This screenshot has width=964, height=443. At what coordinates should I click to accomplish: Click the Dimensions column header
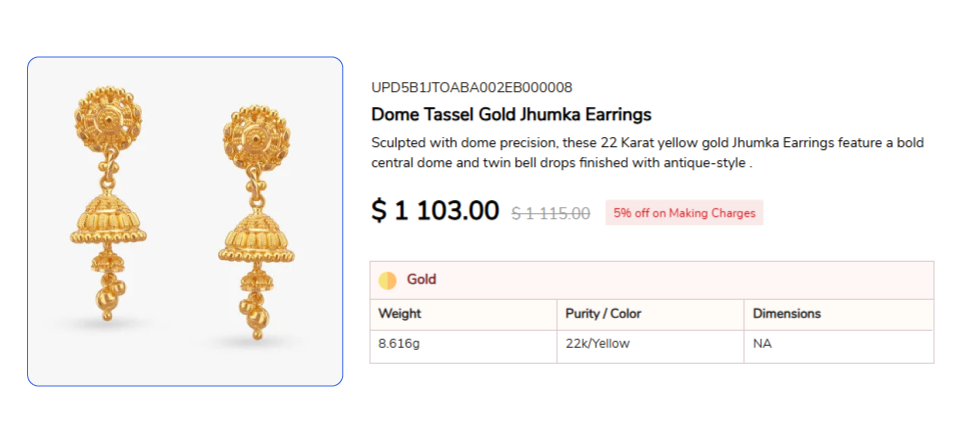[x=786, y=314]
